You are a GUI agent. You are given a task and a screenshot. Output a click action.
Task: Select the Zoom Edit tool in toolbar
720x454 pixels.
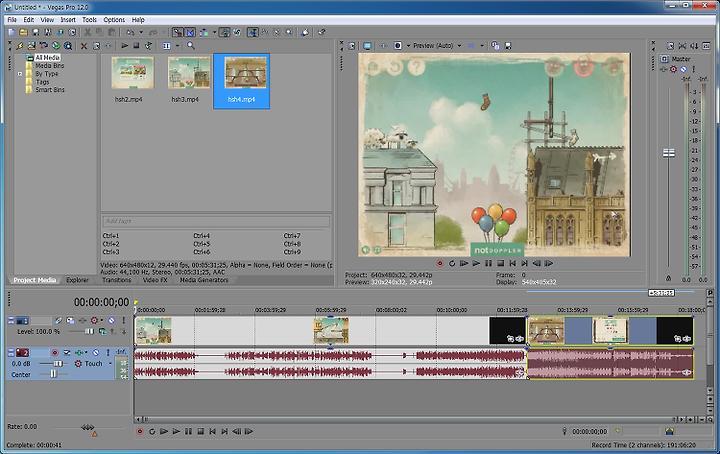pos(289,32)
